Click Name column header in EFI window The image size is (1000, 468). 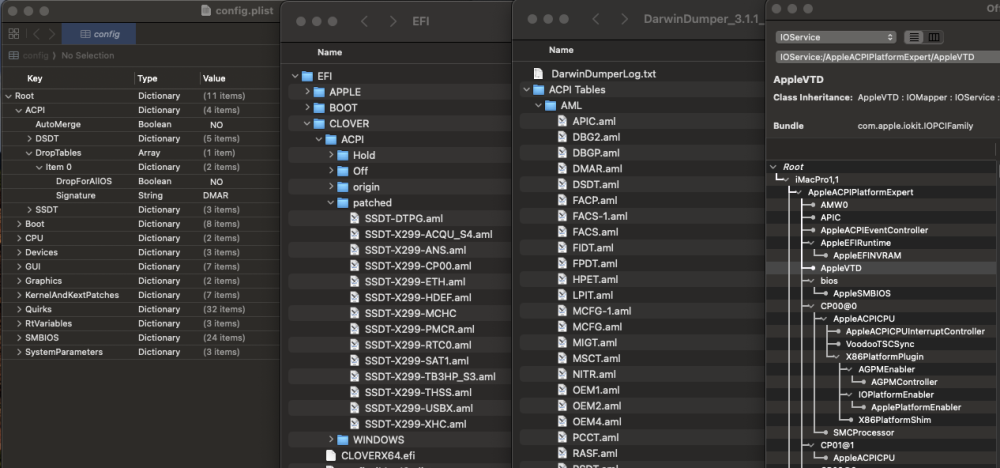(x=330, y=52)
